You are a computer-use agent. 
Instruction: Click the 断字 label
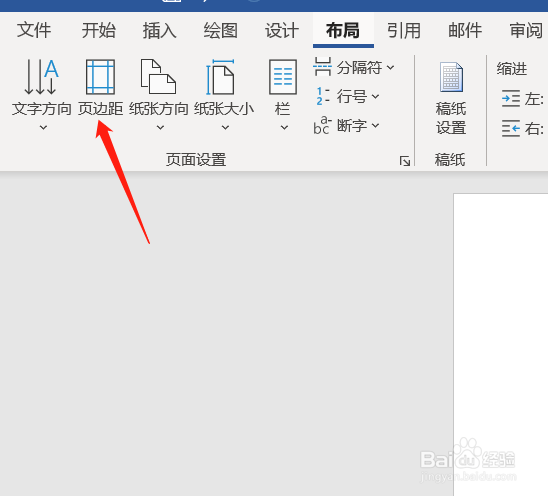coord(352,125)
